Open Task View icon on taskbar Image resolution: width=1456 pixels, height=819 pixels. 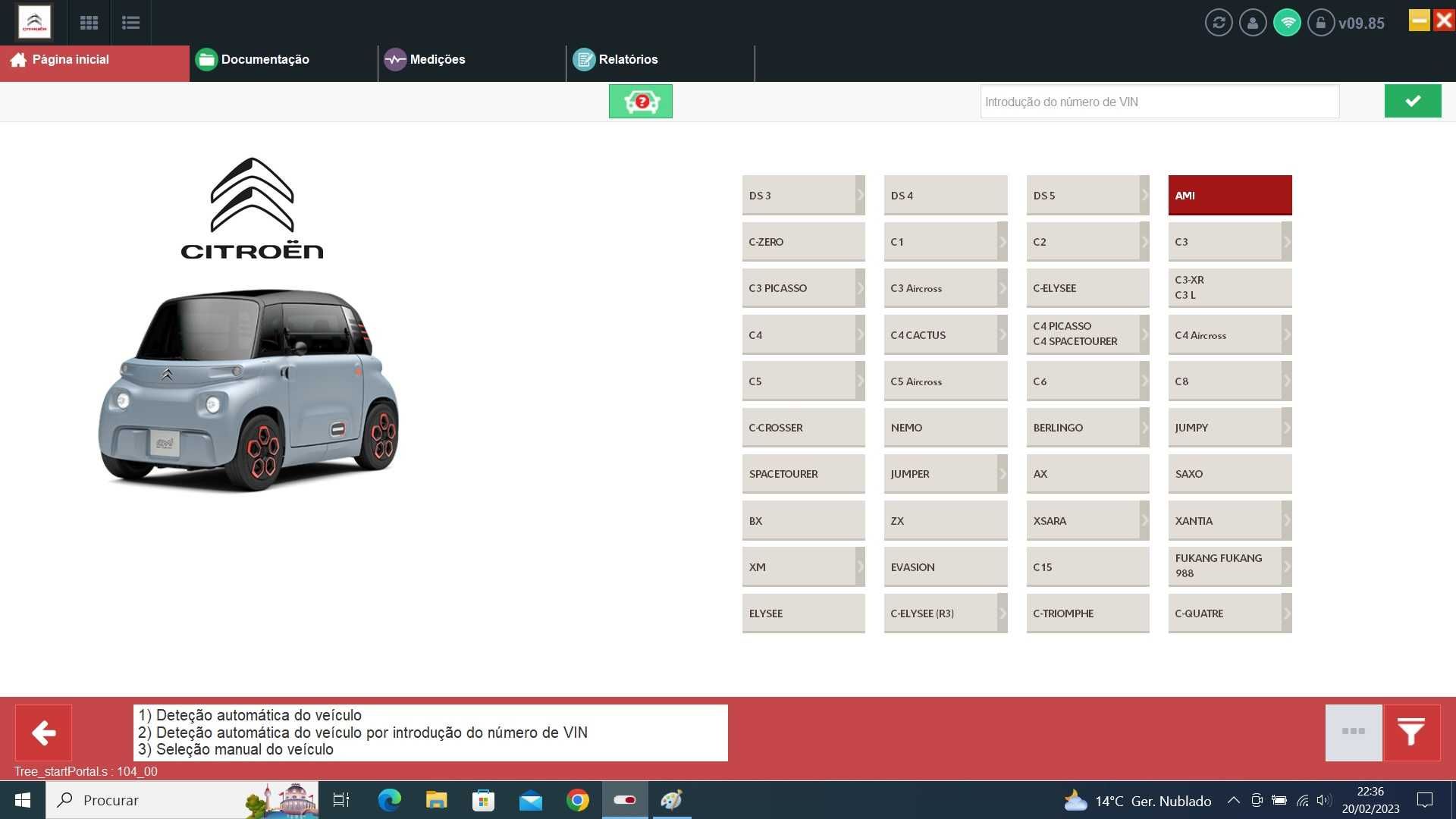[341, 800]
